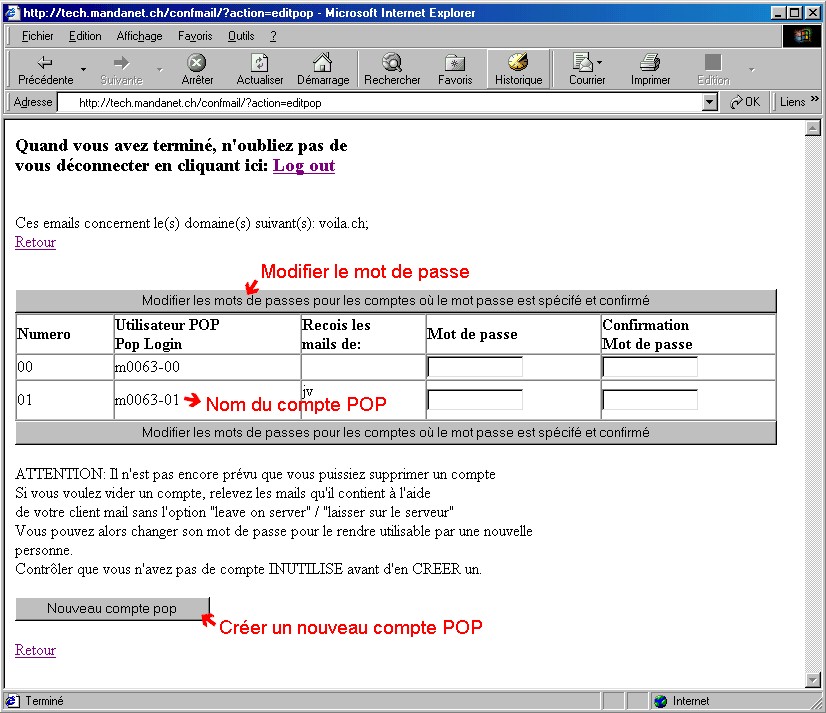Print the page with Imprimer icon
The width and height of the screenshot is (826, 713).
point(650,63)
